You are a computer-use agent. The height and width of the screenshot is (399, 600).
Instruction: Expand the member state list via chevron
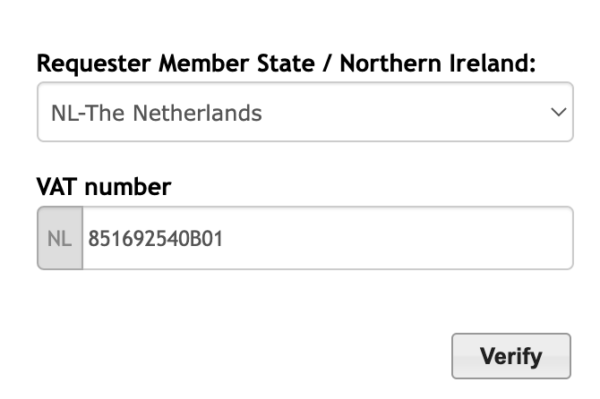click(x=558, y=112)
